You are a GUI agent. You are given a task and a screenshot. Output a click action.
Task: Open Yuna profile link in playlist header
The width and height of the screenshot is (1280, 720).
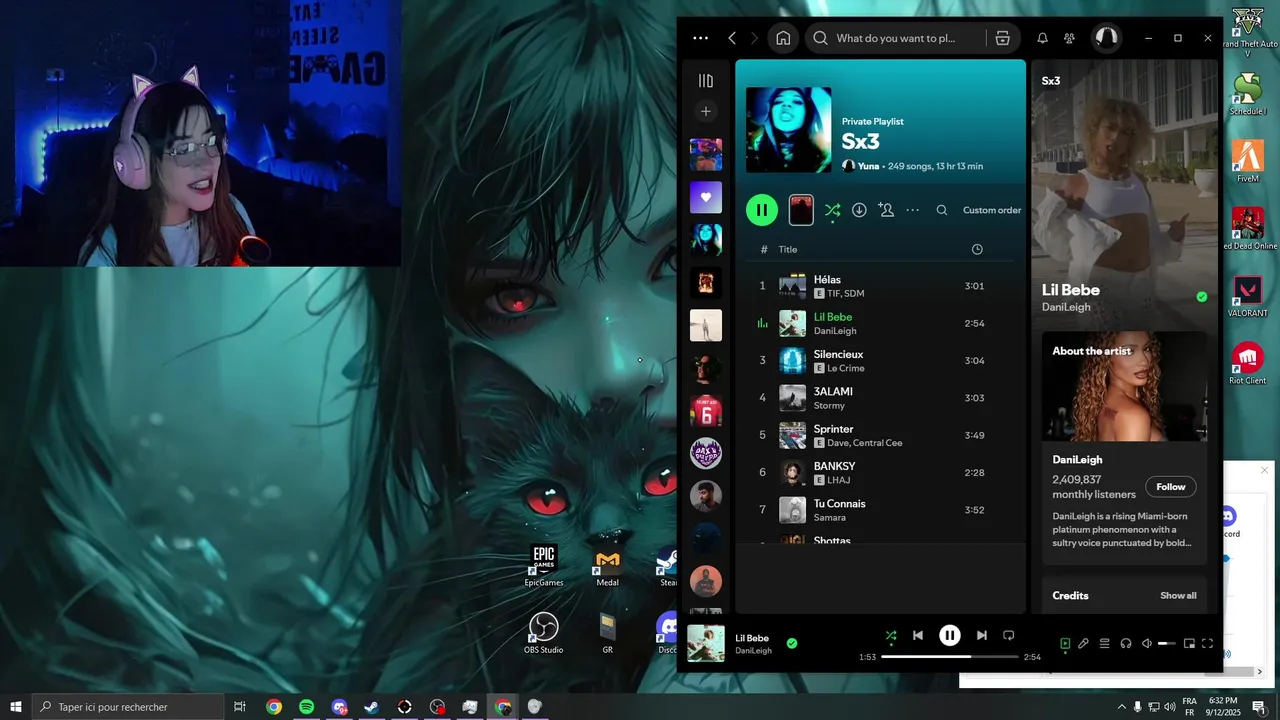[x=868, y=166]
